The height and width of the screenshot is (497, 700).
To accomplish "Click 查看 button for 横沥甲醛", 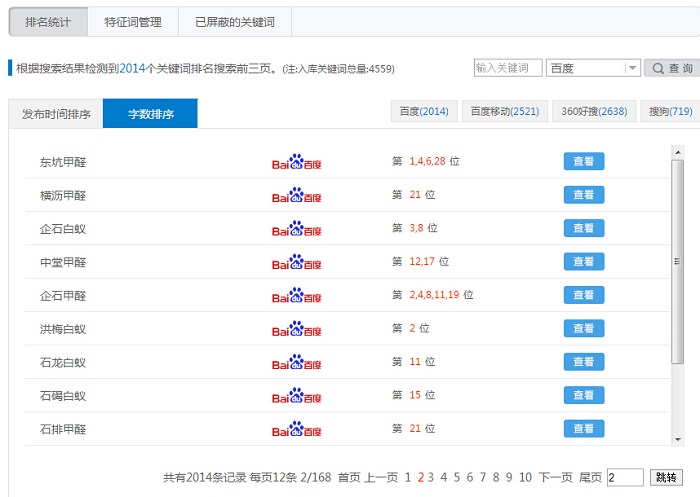I will click(584, 195).
